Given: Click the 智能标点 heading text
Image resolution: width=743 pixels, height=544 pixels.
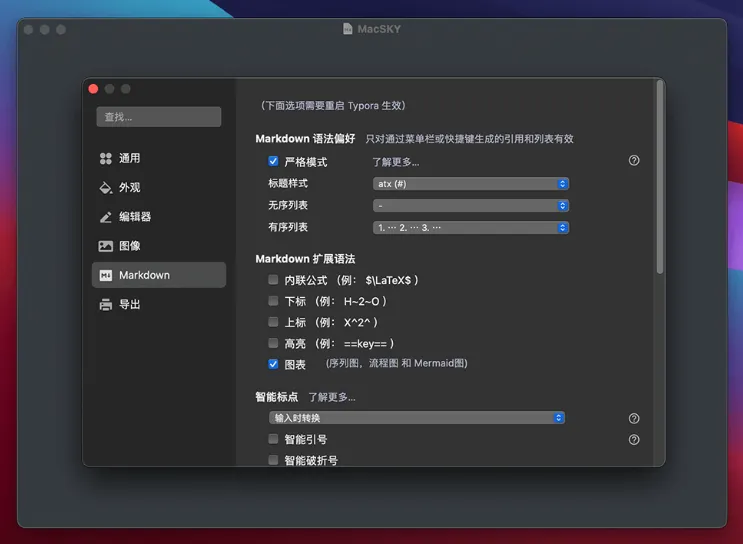Looking at the screenshot, I should coord(277,397).
